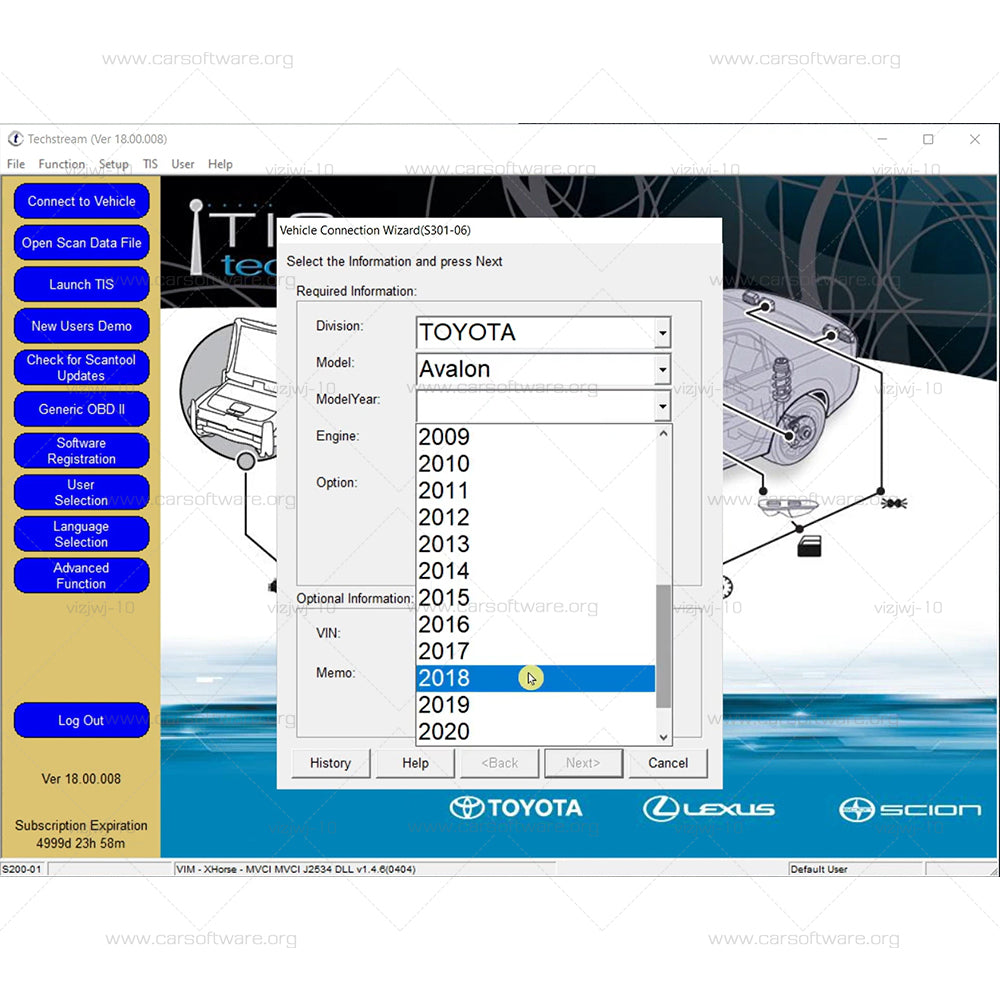This screenshot has width=1000, height=1000.
Task: Click the Toyota logo
Action: click(515, 808)
